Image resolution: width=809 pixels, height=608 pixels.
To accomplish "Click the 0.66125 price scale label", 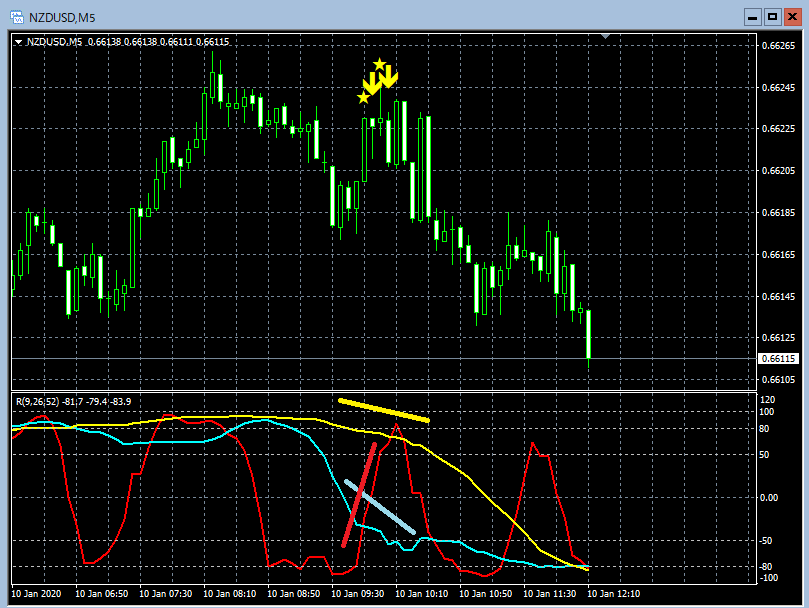I will 779,338.
